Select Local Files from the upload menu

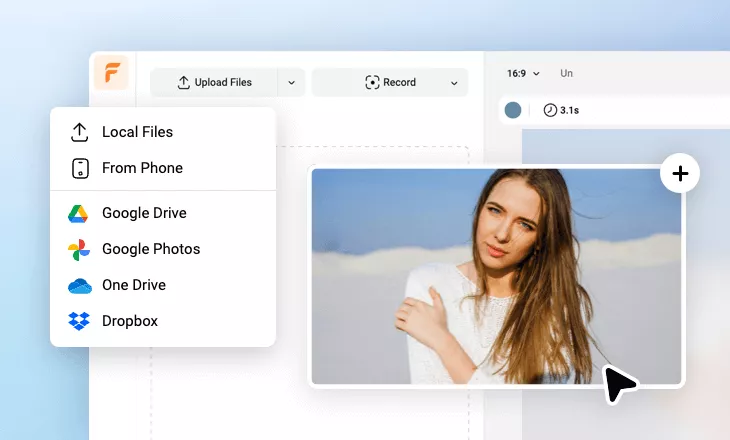tap(137, 132)
